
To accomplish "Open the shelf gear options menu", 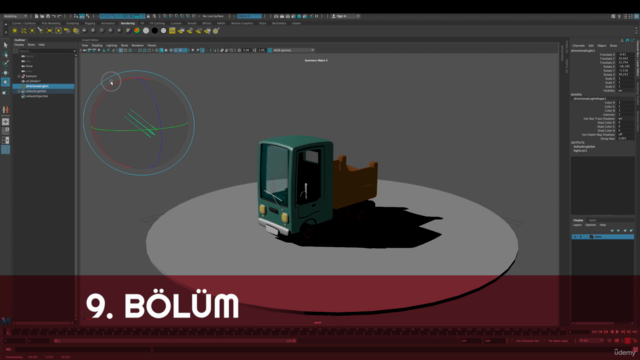I will 5,31.
